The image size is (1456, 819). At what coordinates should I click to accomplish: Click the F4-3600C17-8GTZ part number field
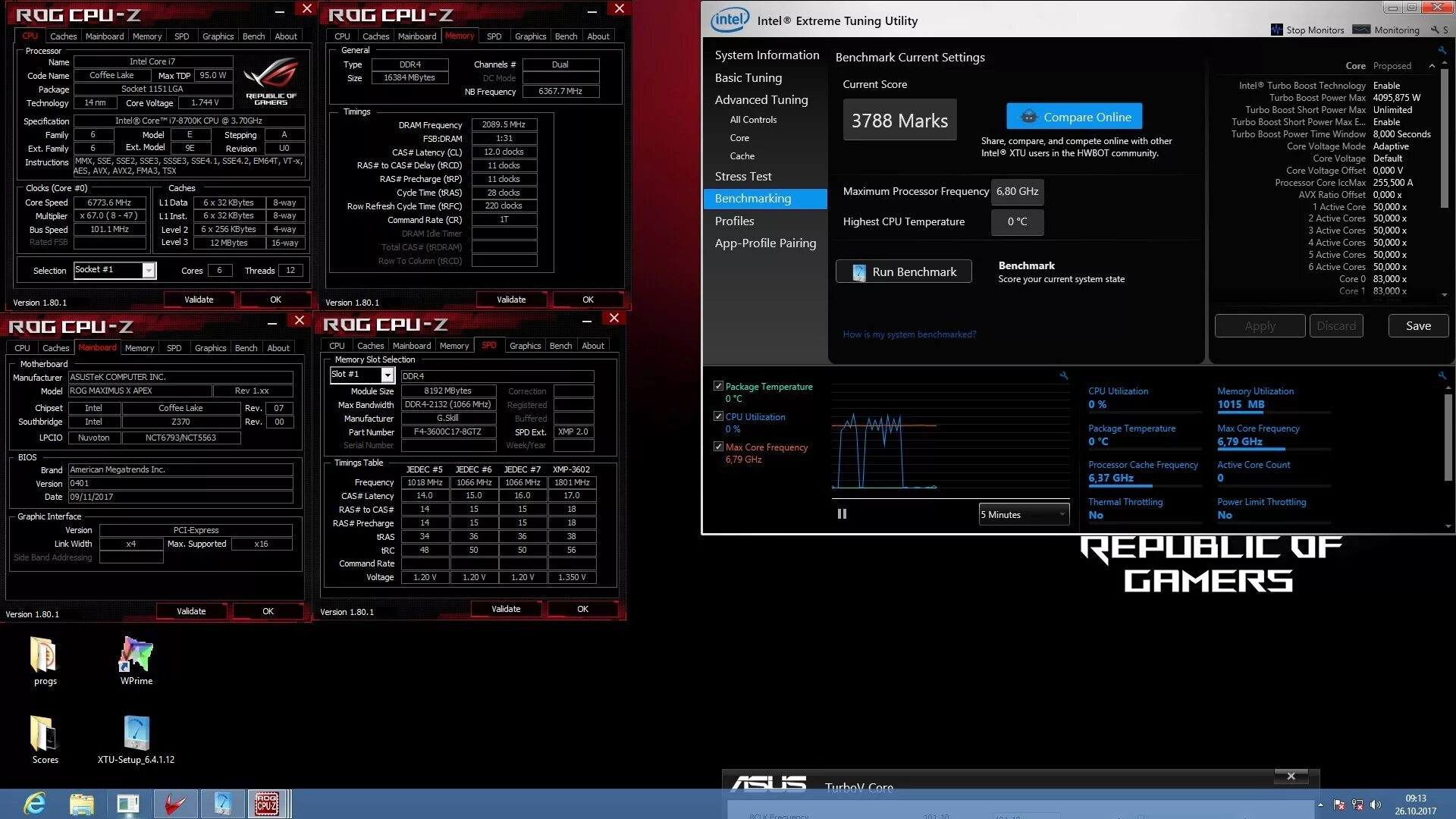pos(447,431)
